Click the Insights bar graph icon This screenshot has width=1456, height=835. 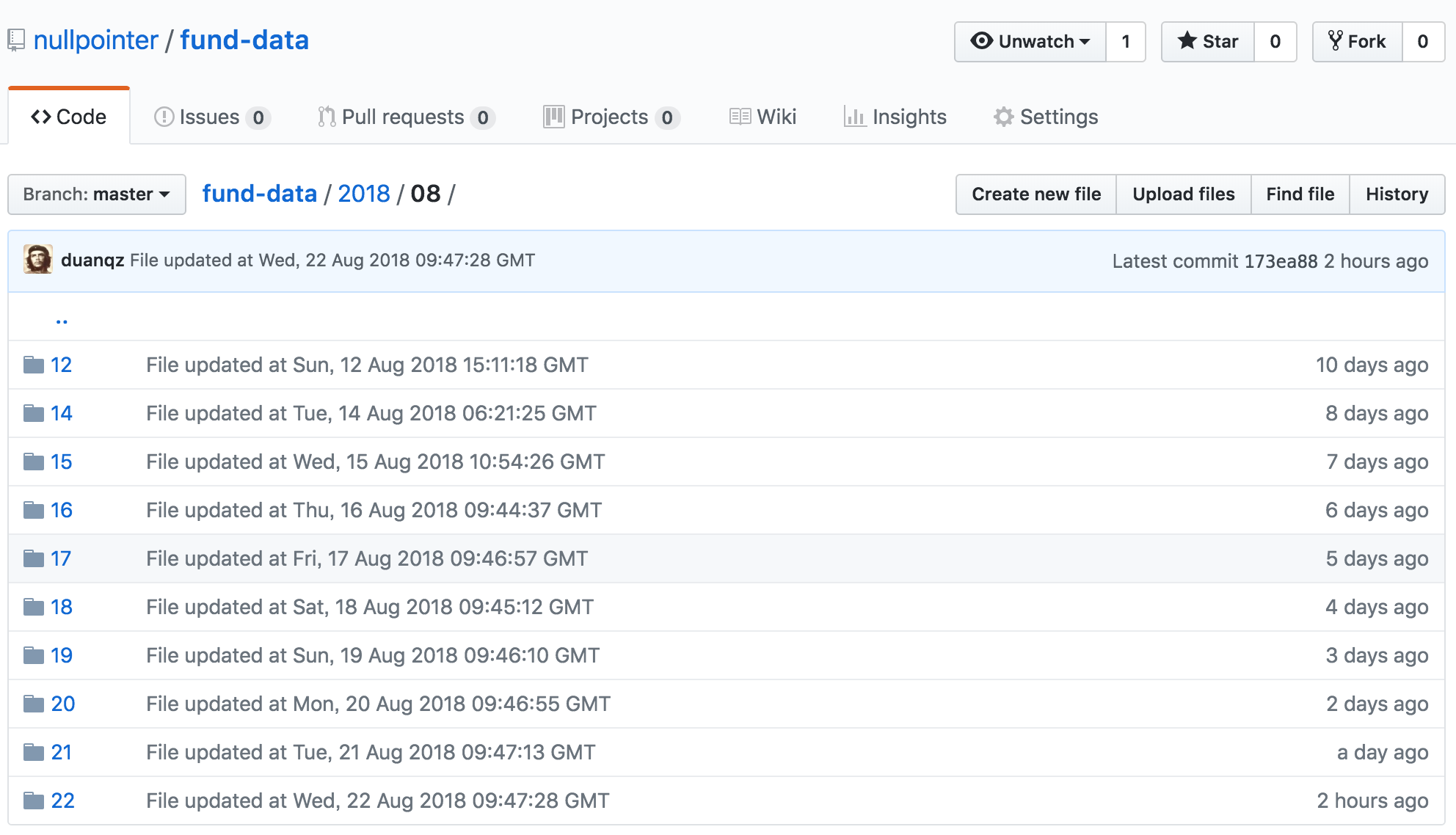pos(854,117)
